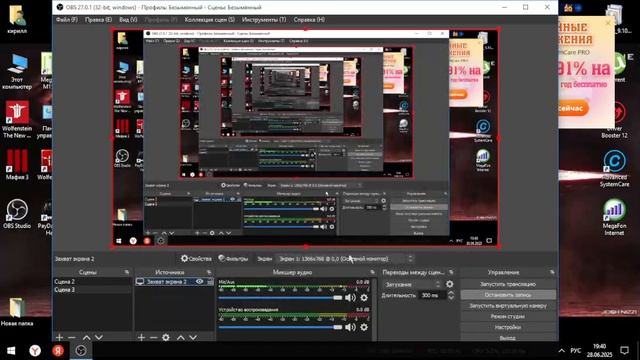Launch MegaFon Internet desktop shortcut
Viewport: 640px width, 360px height.
(x=614, y=217)
